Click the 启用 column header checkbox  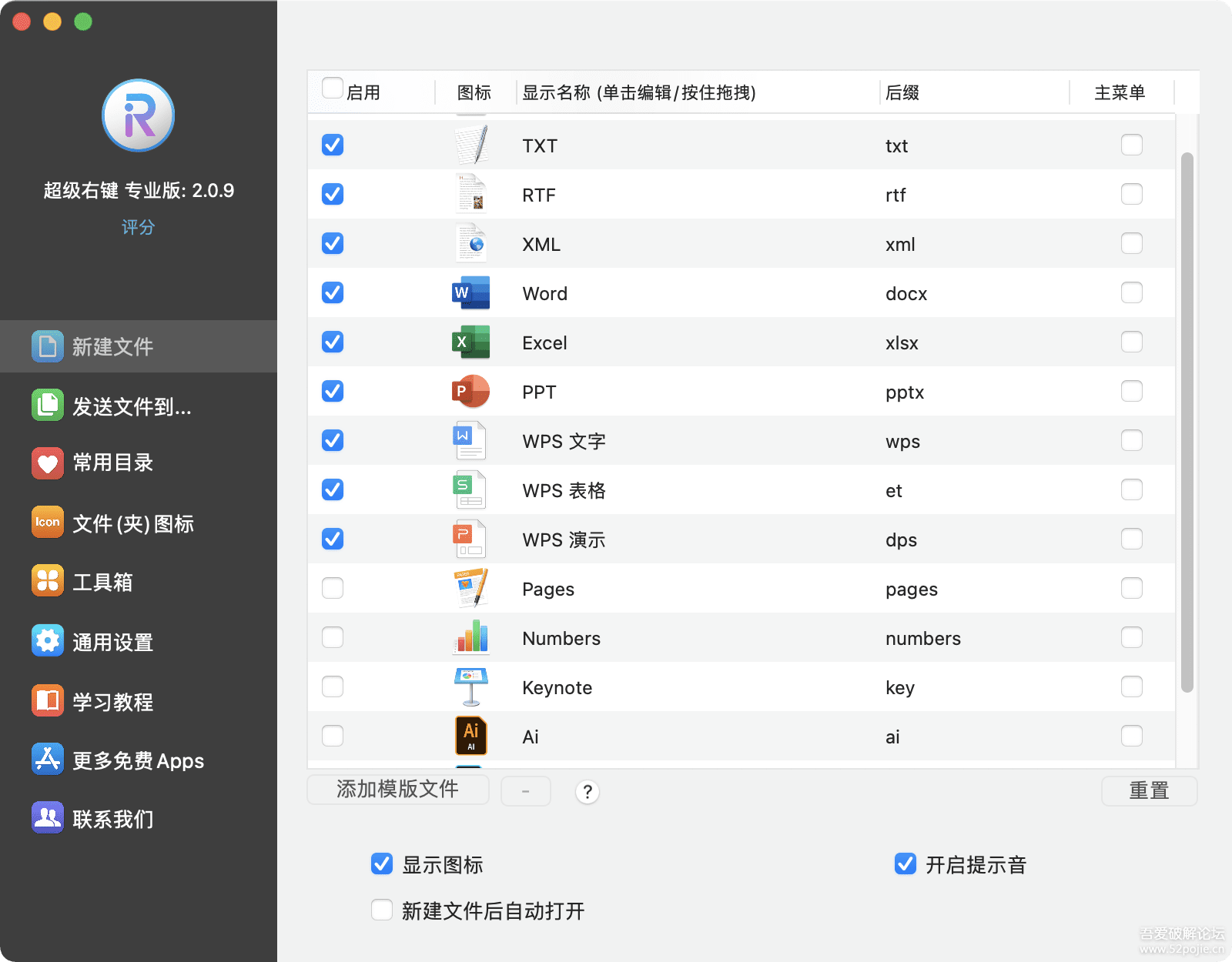[x=332, y=88]
